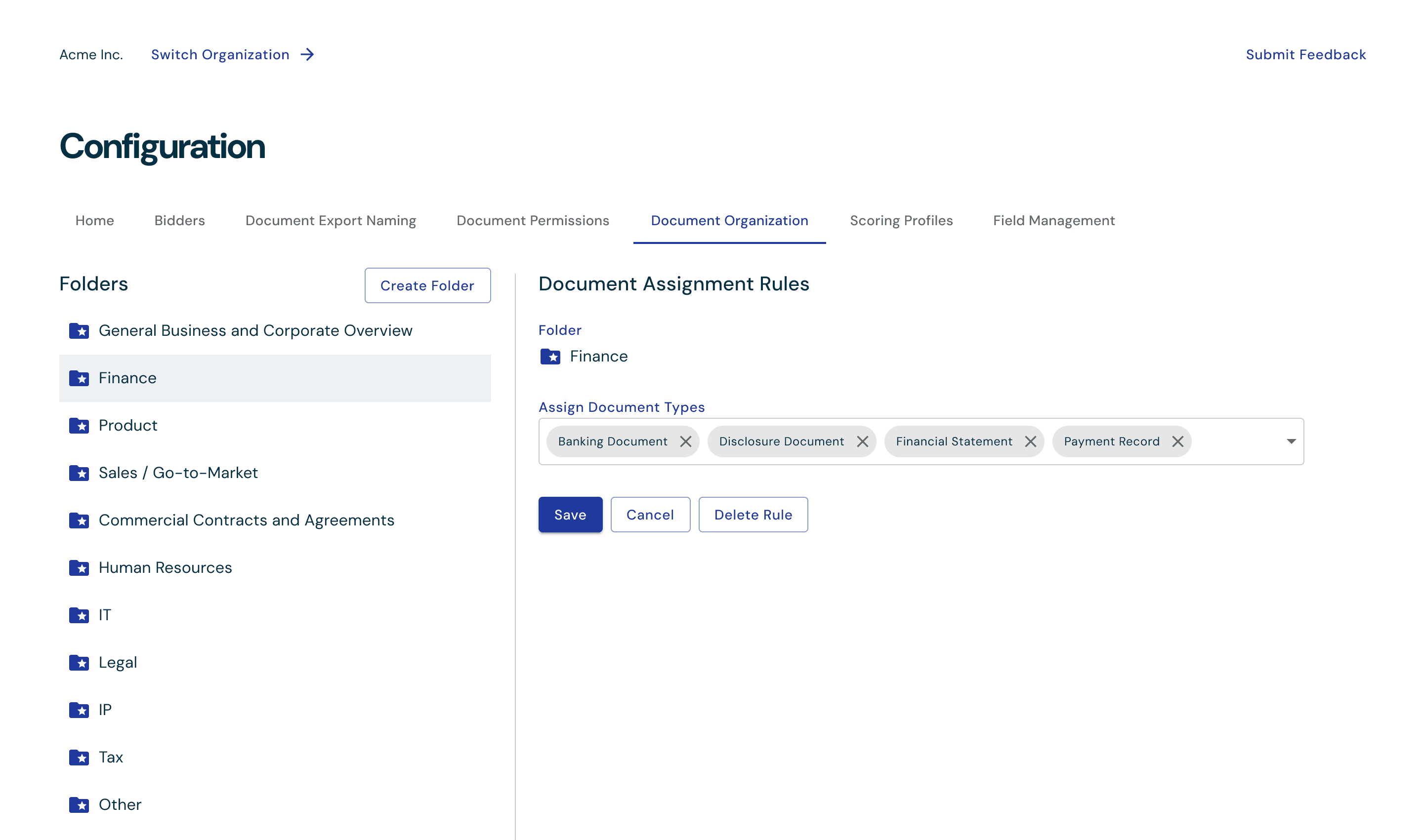
Task: Click the Tax folder star icon
Action: click(x=79, y=758)
